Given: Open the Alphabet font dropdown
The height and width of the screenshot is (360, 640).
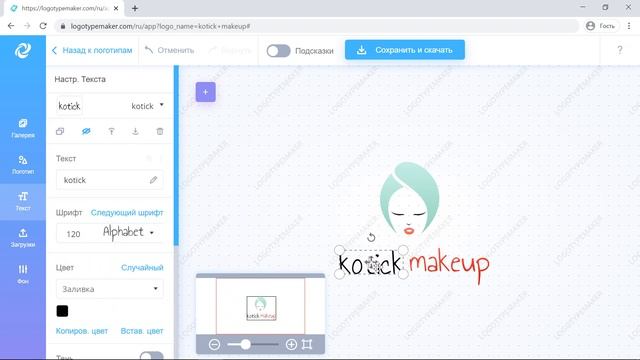Looking at the screenshot, I should tap(129, 233).
